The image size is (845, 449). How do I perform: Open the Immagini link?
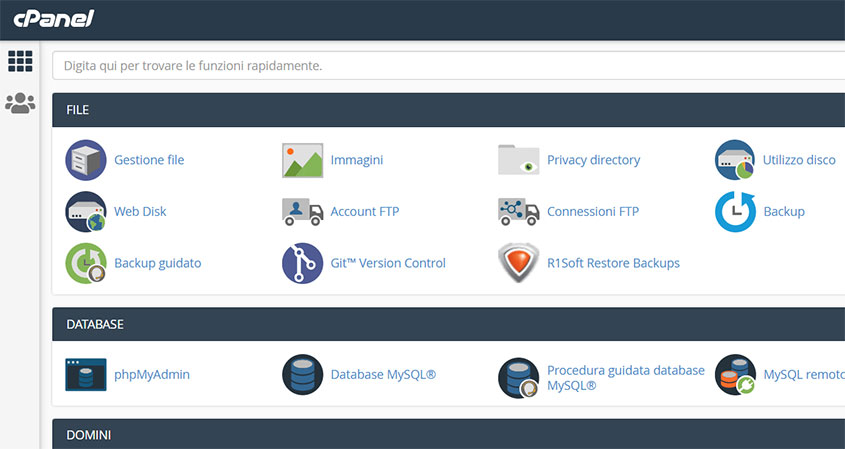tap(357, 160)
